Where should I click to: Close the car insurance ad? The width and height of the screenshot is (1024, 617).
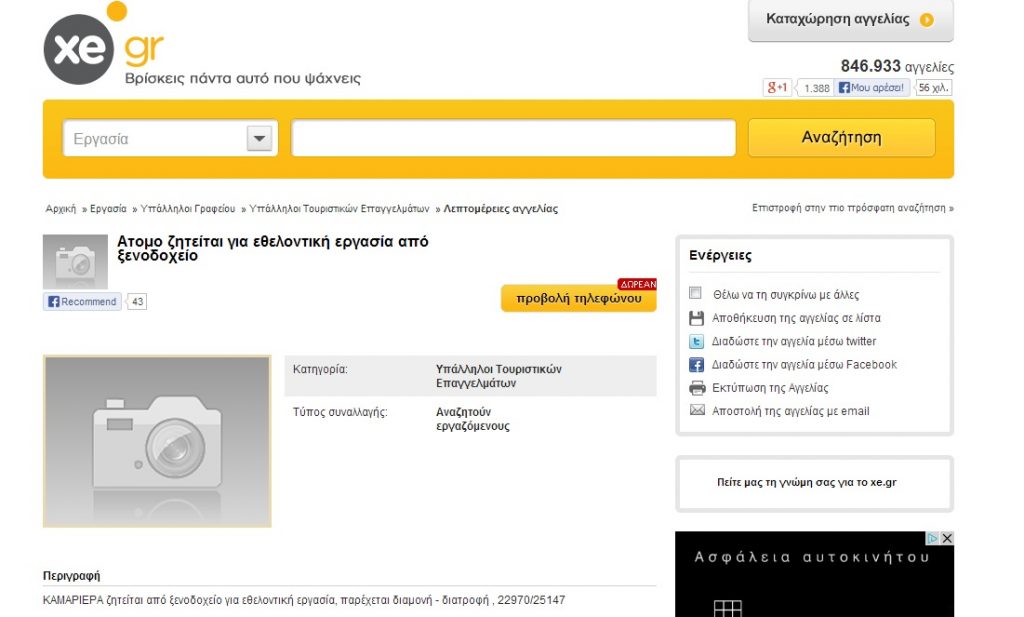947,538
